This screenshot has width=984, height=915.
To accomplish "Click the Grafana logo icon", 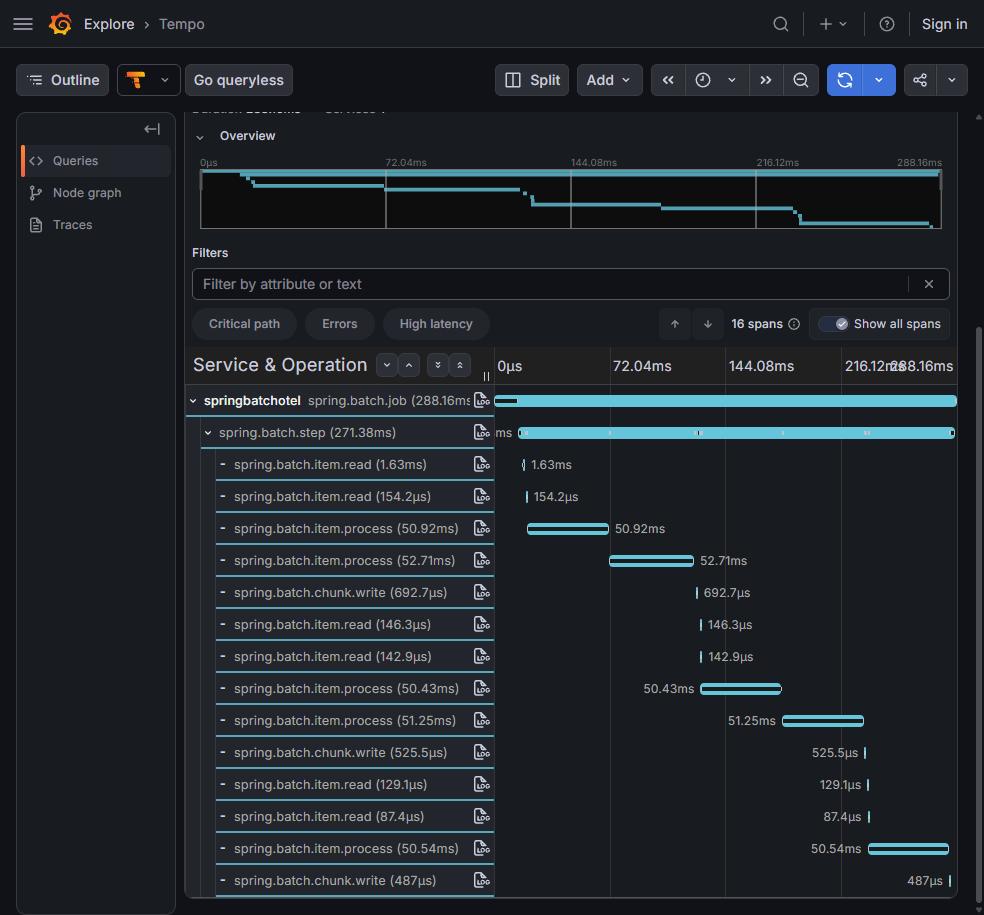I will 60,24.
